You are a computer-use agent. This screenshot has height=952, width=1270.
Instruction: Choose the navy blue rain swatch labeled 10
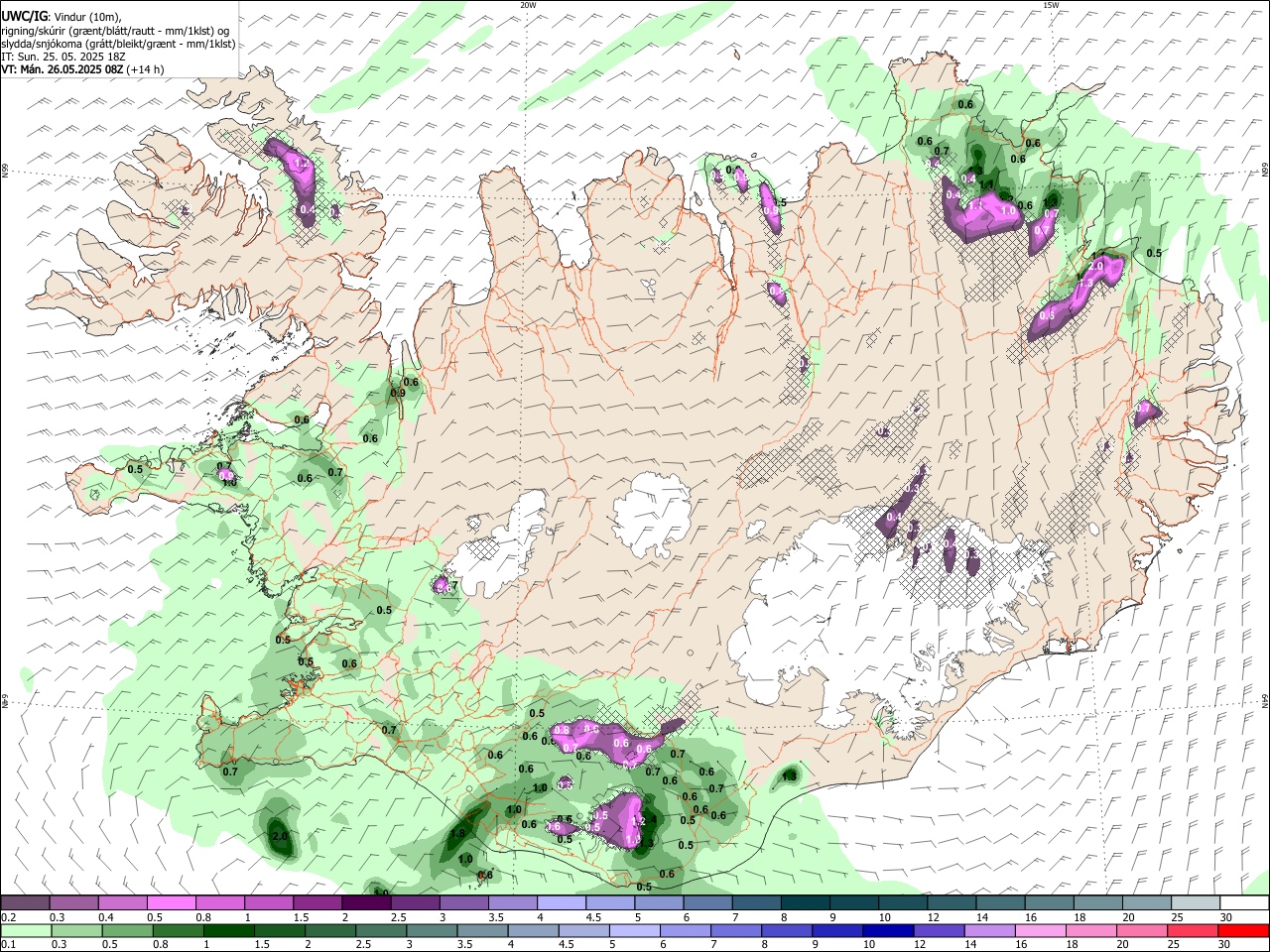(887, 930)
